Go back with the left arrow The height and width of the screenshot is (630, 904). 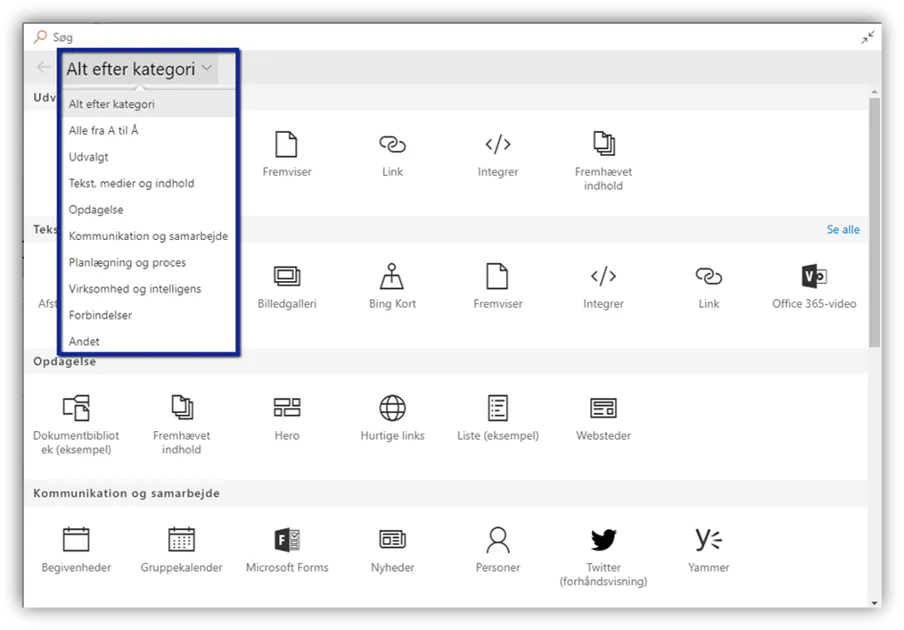(43, 67)
